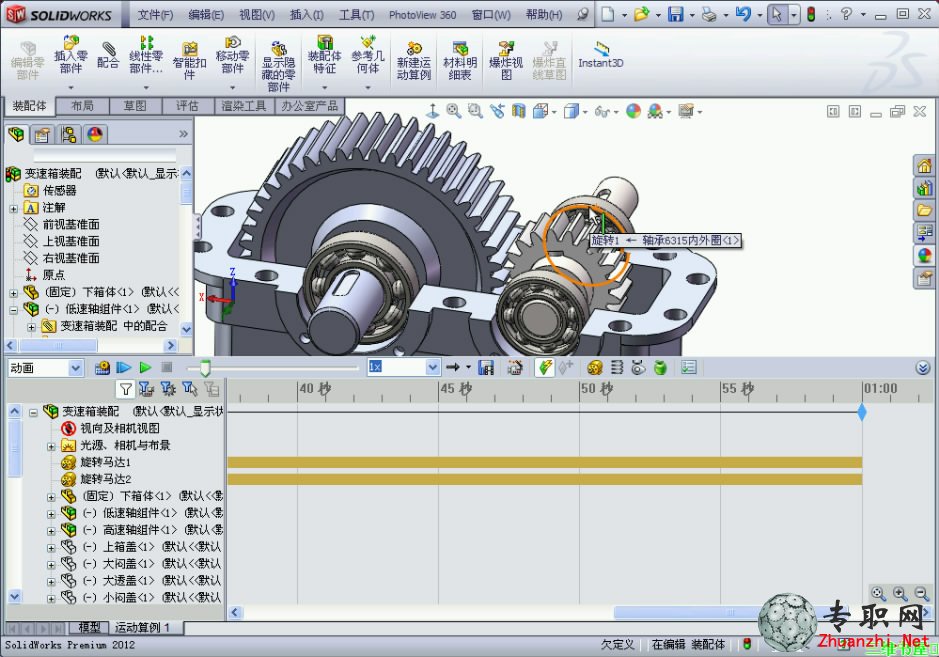The width and height of the screenshot is (939, 657).
Task: Click the Spring icon in motion toolbar
Action: coord(617,367)
